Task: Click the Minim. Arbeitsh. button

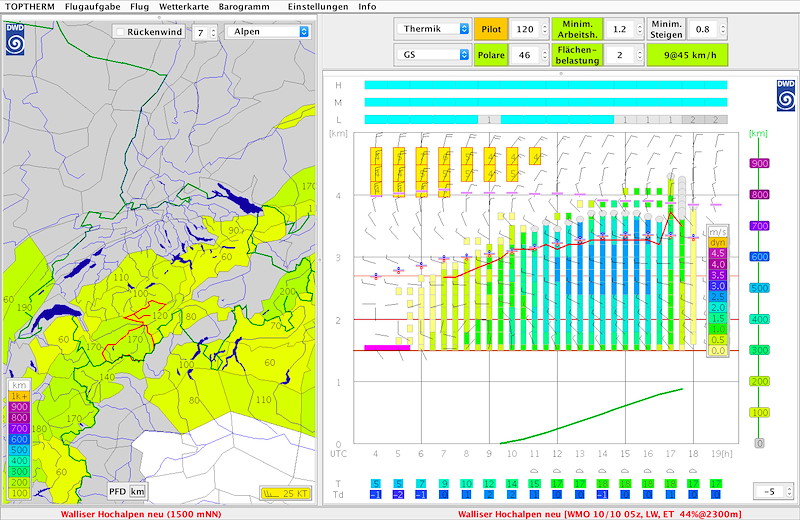Action: pos(577,29)
